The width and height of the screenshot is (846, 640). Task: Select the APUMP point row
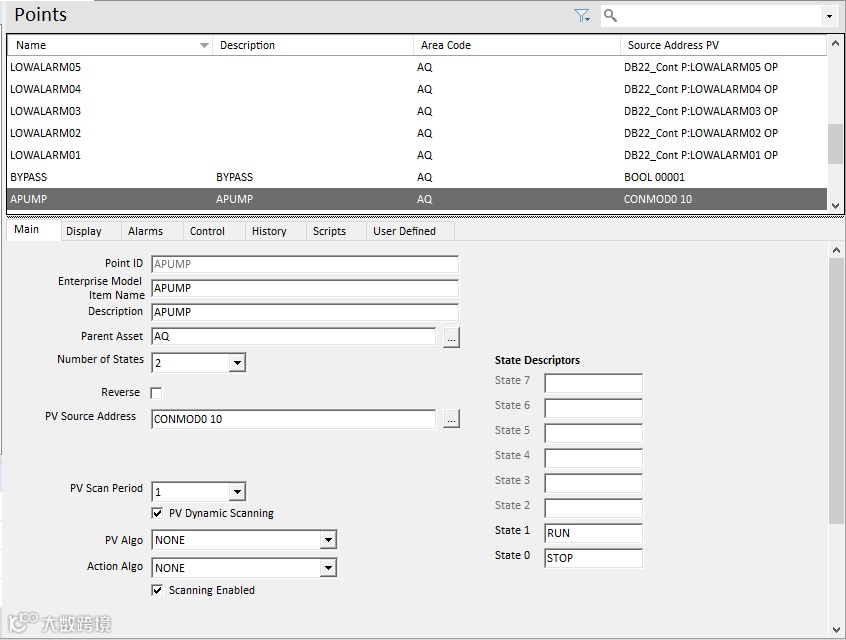pyautogui.click(x=417, y=199)
